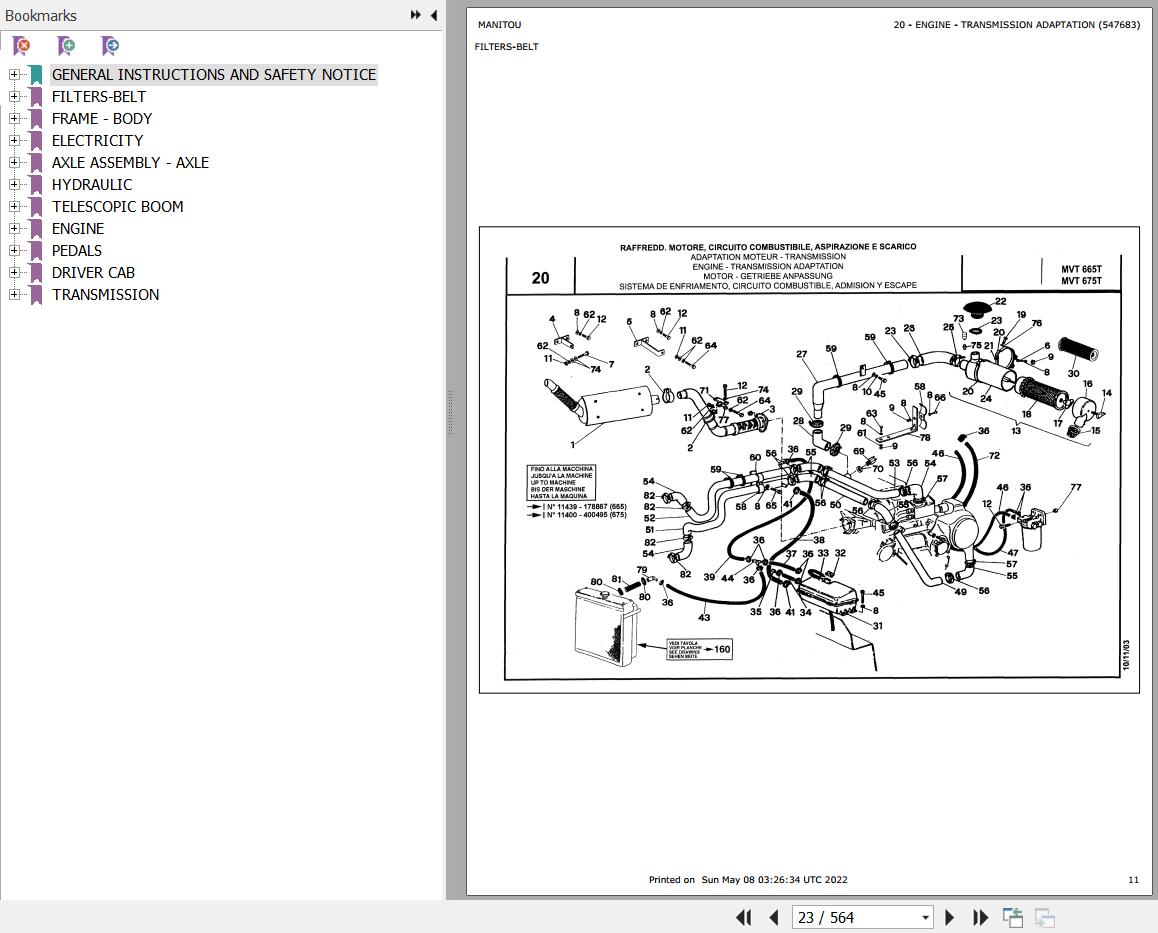
Task: Select the TRANSMISSION bookmark
Action: tap(106, 295)
